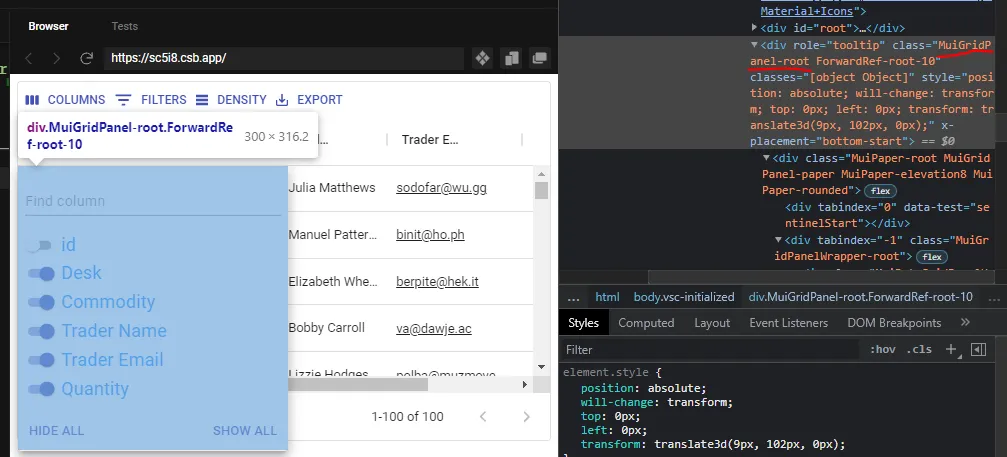Click the flex badge beside MuiPaper-rounded
Viewport: 1007px width, 457px height.
(880, 191)
